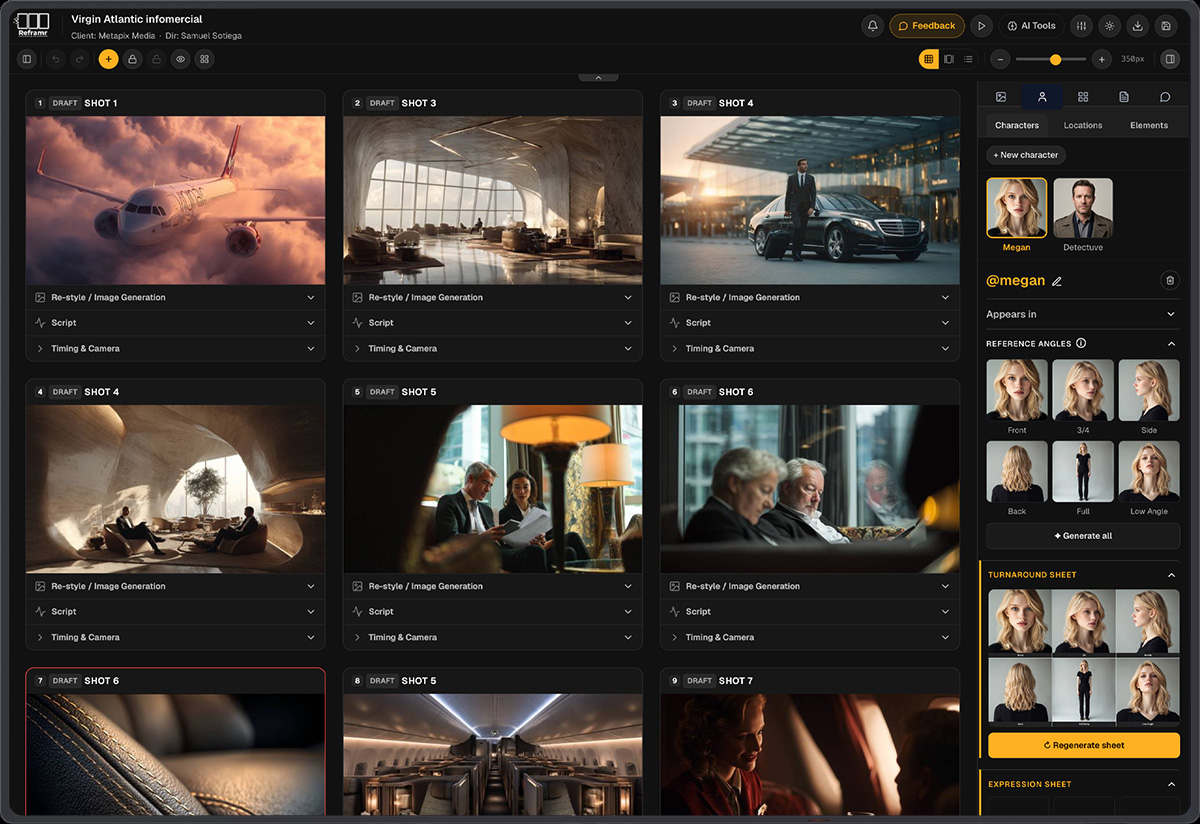The image size is (1200, 824).
Task: Collapse the top toolbar with the chevron handle
Action: coord(598,77)
